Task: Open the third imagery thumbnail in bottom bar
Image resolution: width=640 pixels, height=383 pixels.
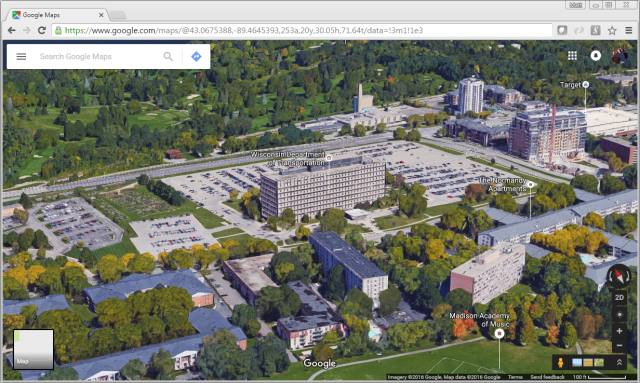Action: pyautogui.click(x=599, y=362)
